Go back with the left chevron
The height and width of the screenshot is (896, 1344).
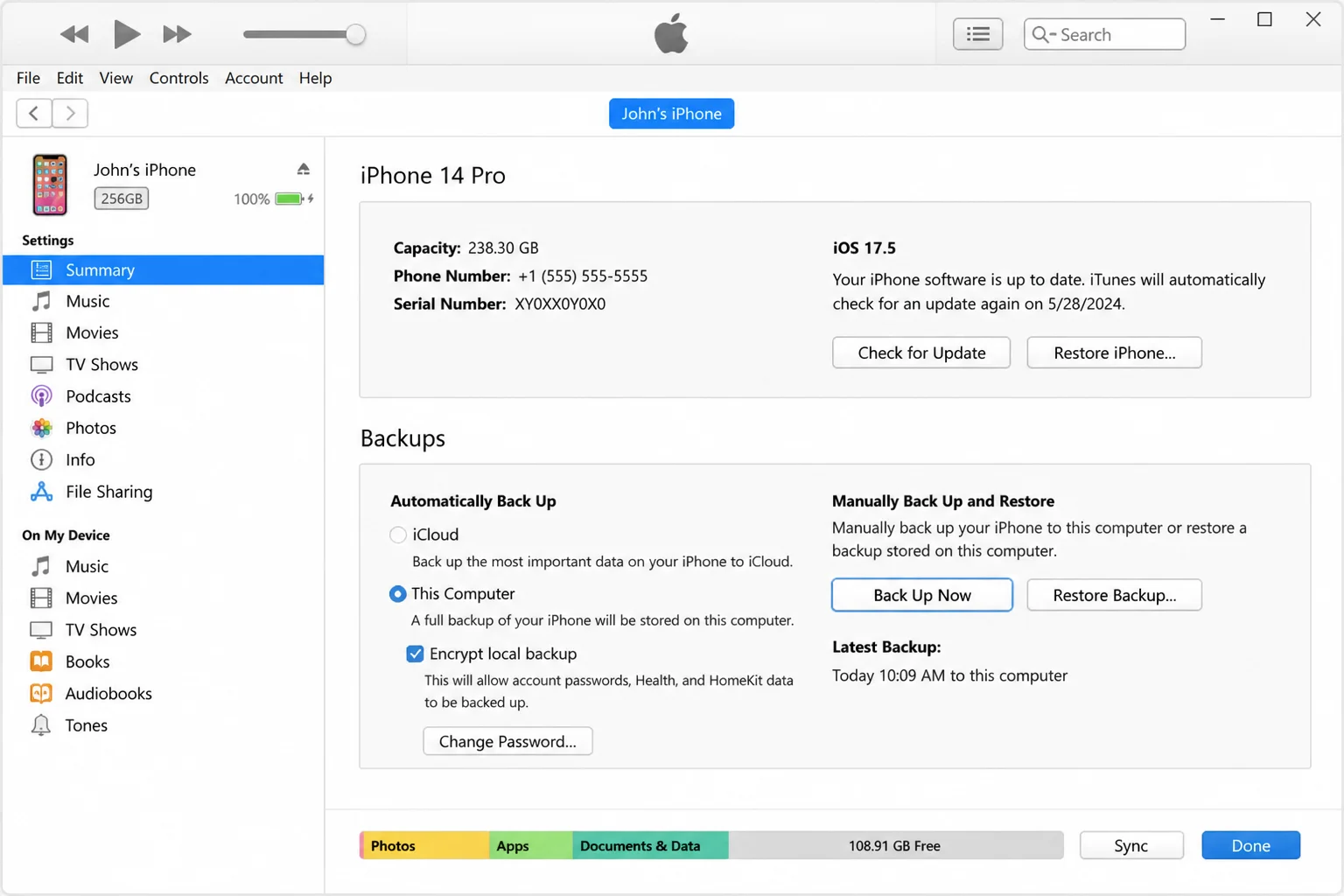click(34, 113)
